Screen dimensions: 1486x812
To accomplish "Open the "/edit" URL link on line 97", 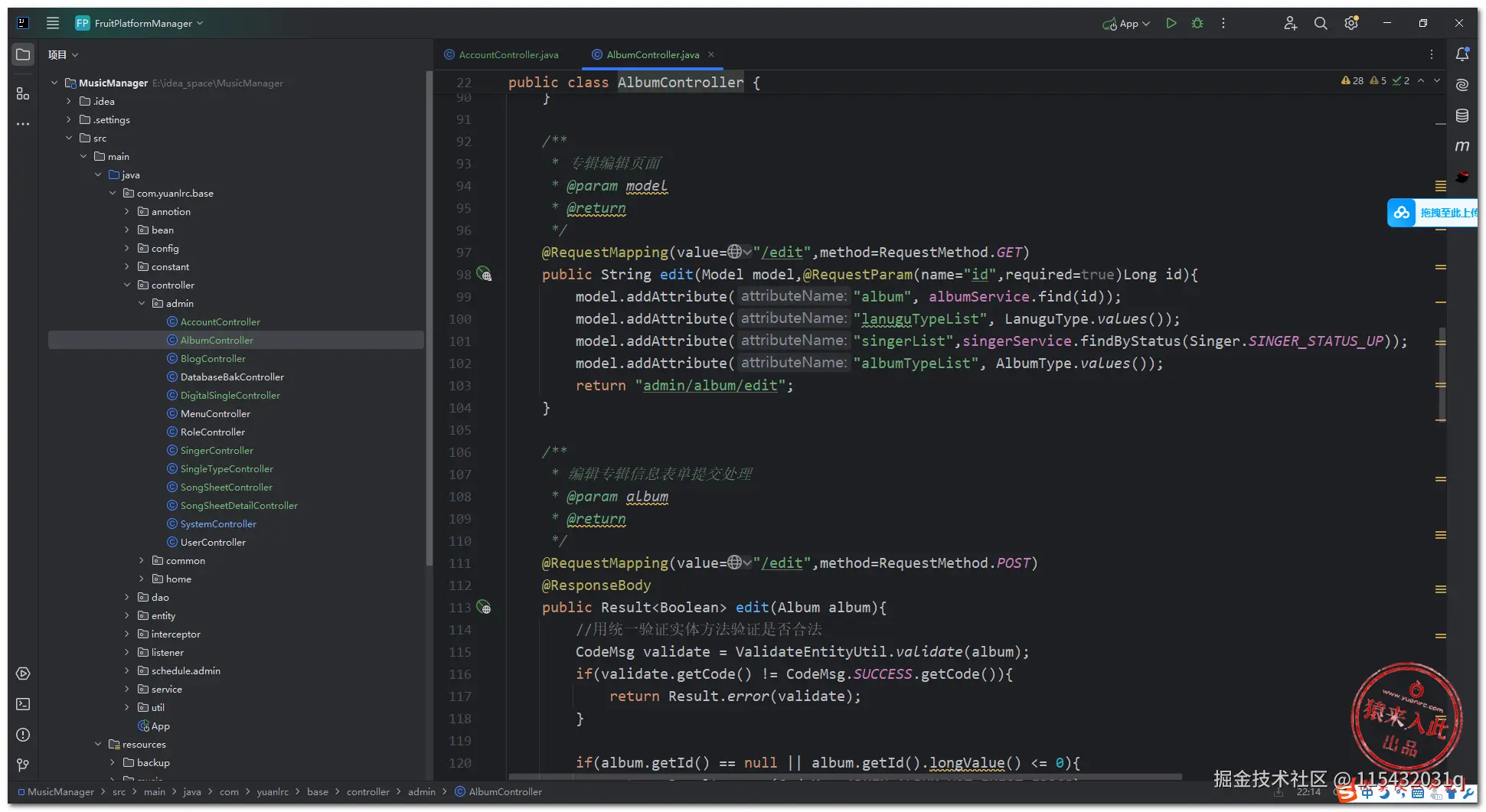I will (x=782, y=252).
